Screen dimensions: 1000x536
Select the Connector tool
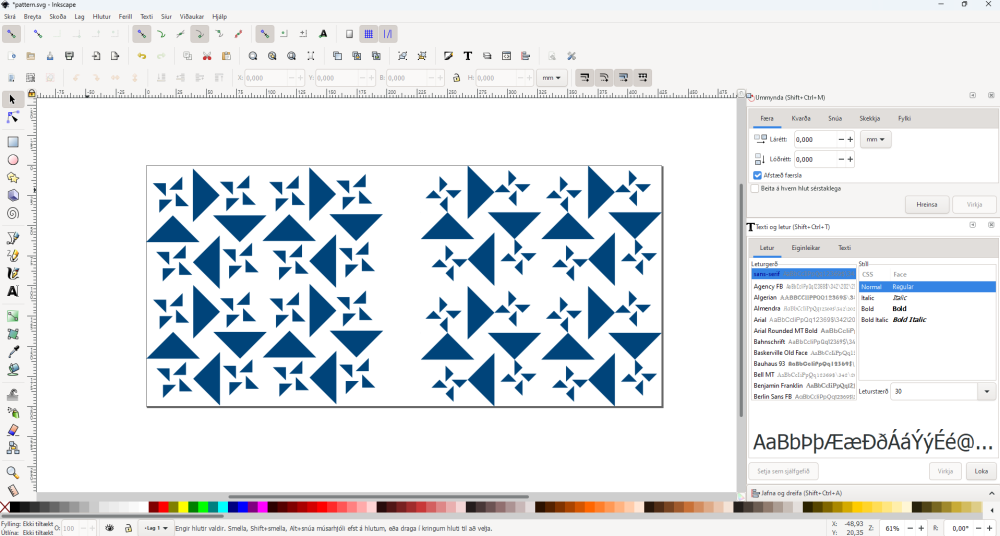[x=12, y=448]
